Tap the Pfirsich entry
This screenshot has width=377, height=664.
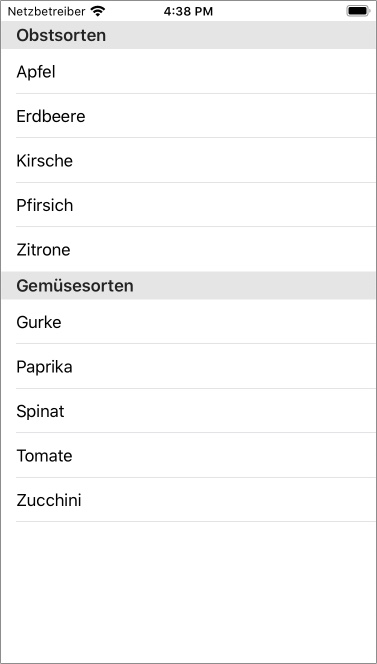tap(188, 205)
